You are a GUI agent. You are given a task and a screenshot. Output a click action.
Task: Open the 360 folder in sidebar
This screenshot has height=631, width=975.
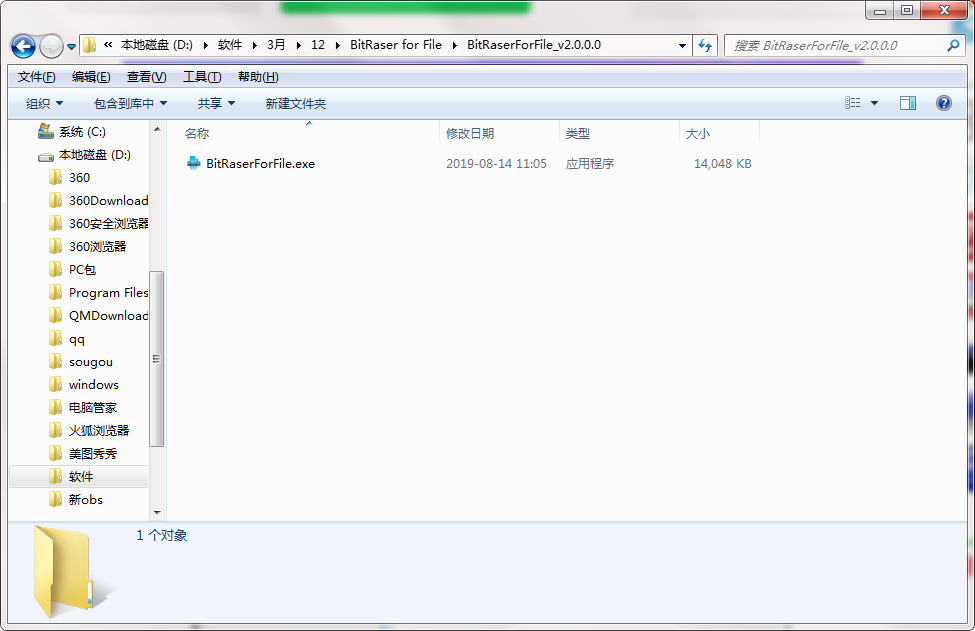79,178
